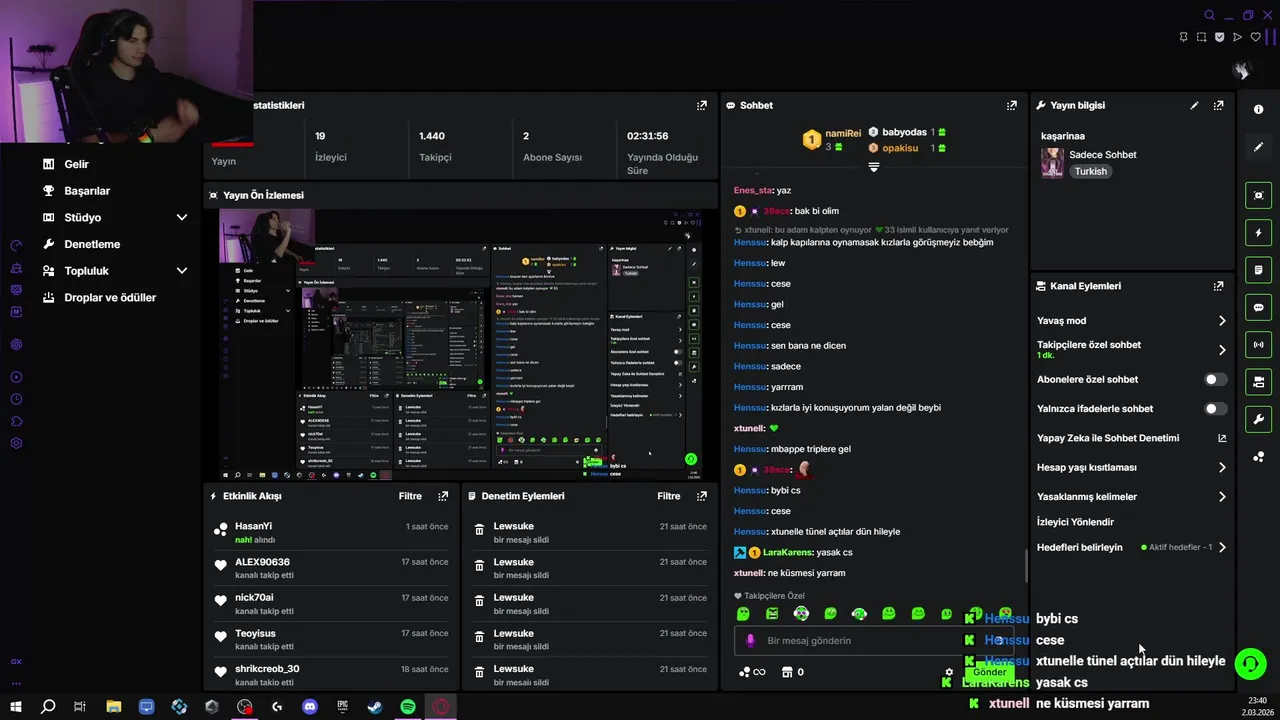This screenshot has height=720, width=1280.
Task: Click the stream preview thumbnail
Action: [460, 344]
